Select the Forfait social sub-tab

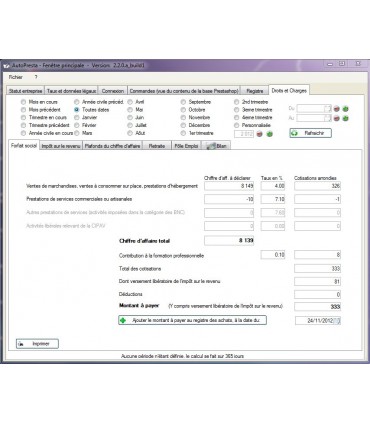click(24, 146)
